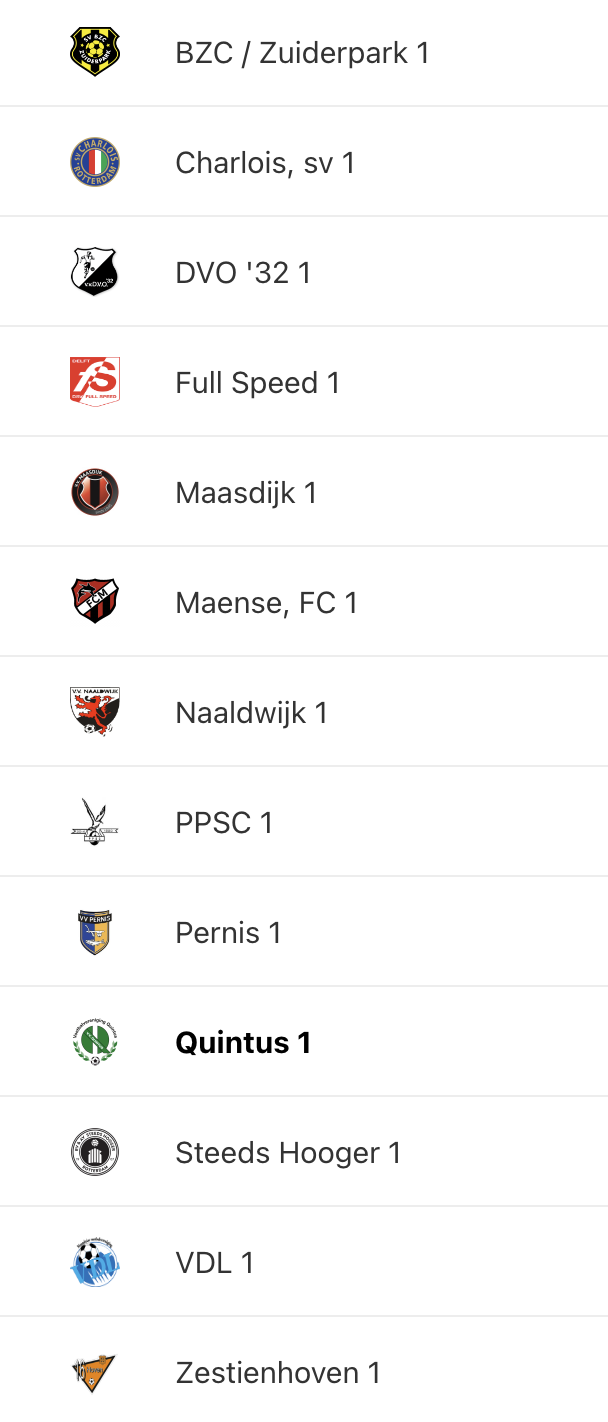Click the Naaldwijk lion crest
The width and height of the screenshot is (608, 1422).
95,712
